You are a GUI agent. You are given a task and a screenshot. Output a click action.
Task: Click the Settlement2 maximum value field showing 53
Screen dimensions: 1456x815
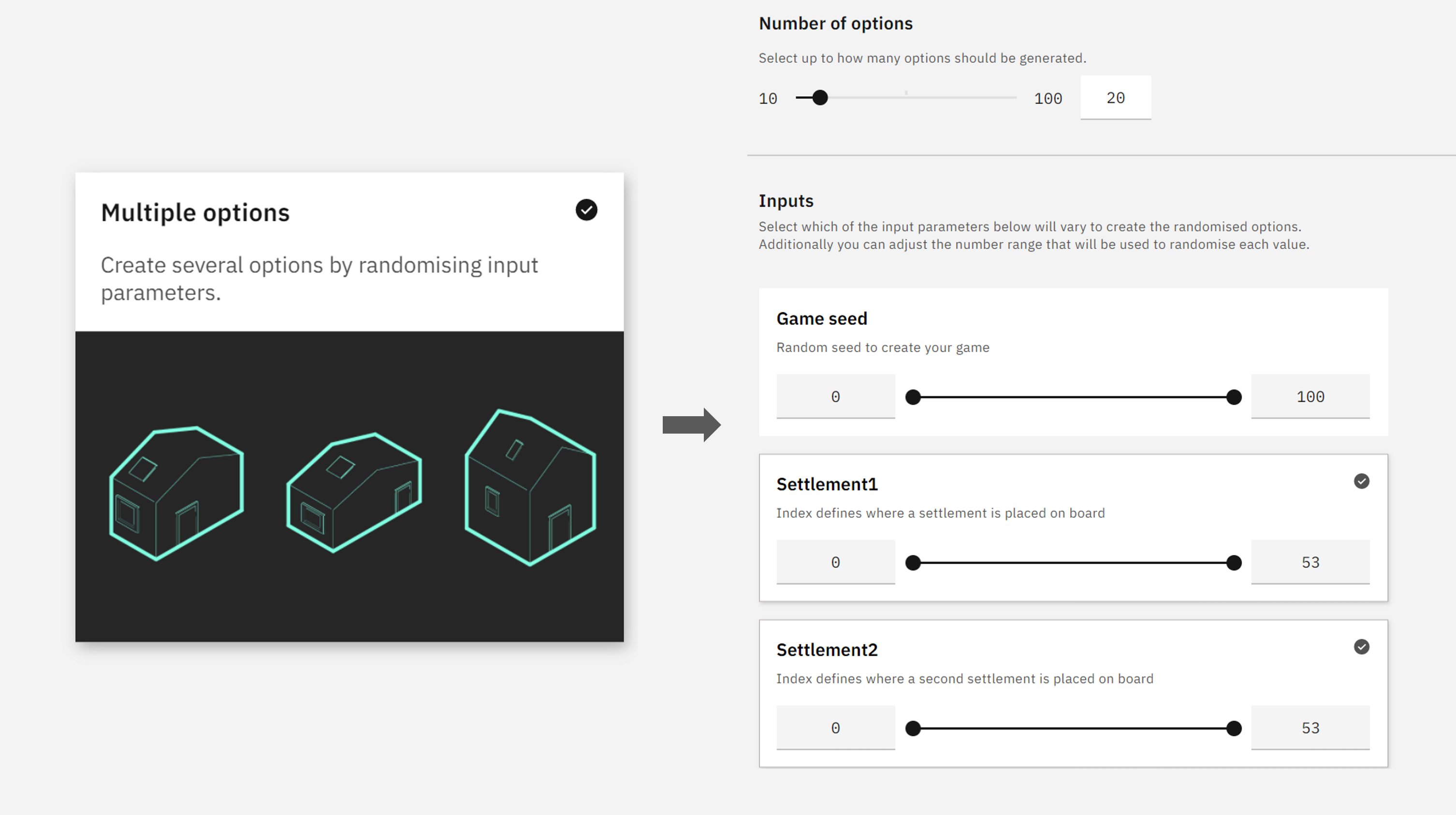point(1310,728)
